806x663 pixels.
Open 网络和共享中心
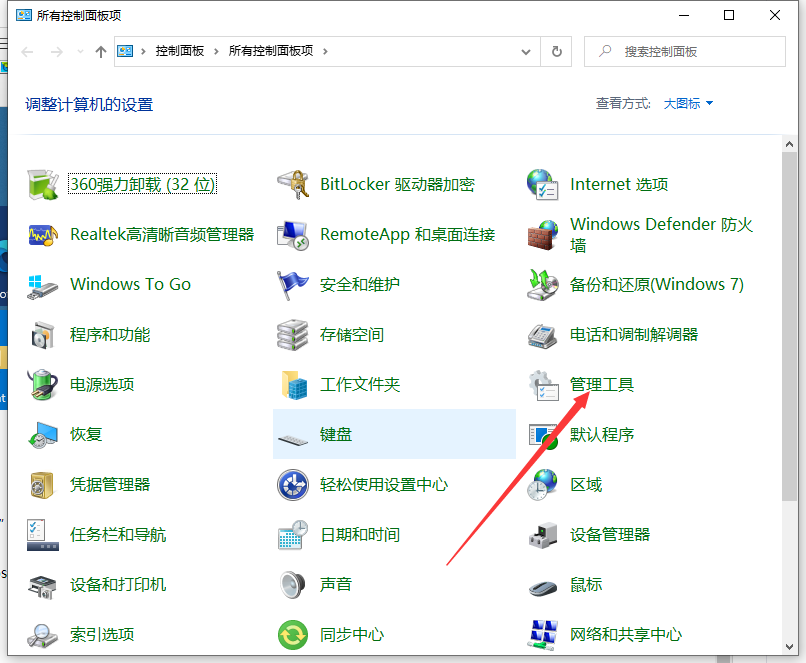[x=625, y=634]
